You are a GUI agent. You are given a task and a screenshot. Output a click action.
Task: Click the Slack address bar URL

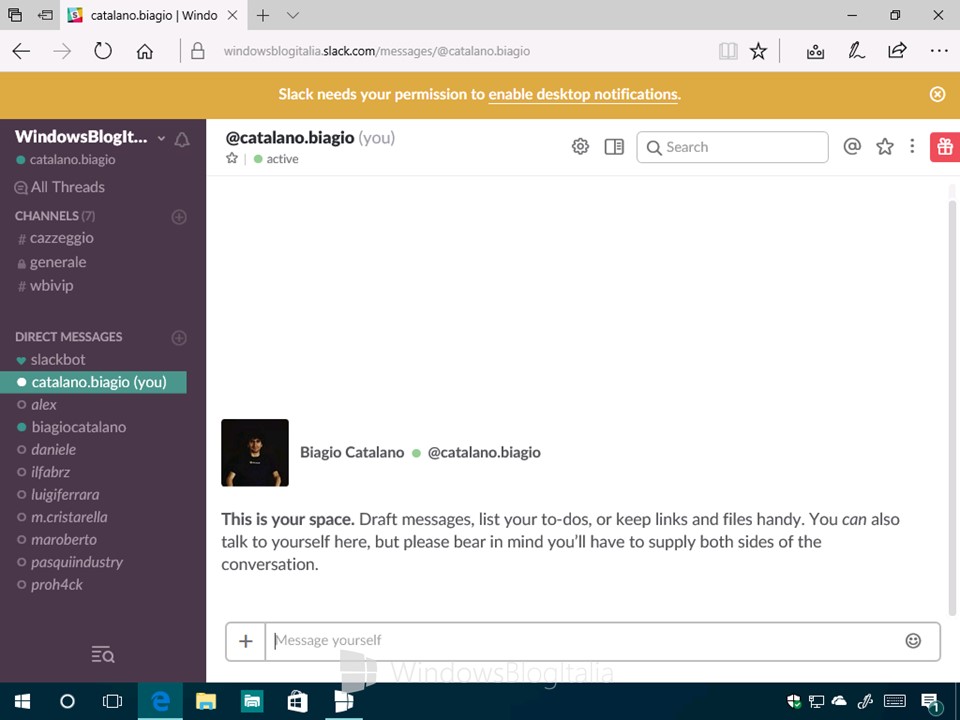377,51
